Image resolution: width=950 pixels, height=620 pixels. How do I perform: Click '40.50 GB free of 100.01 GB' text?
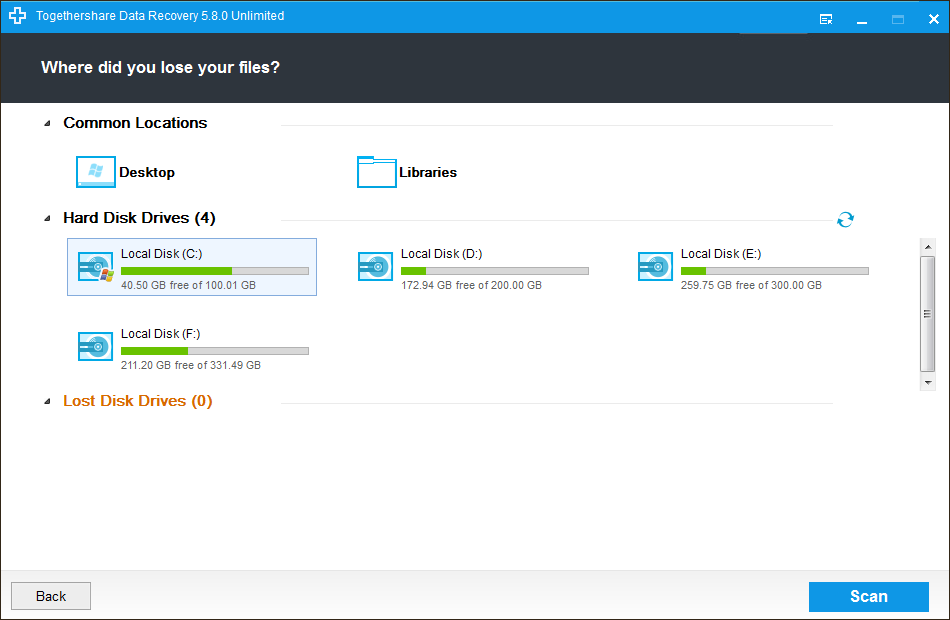coord(188,285)
